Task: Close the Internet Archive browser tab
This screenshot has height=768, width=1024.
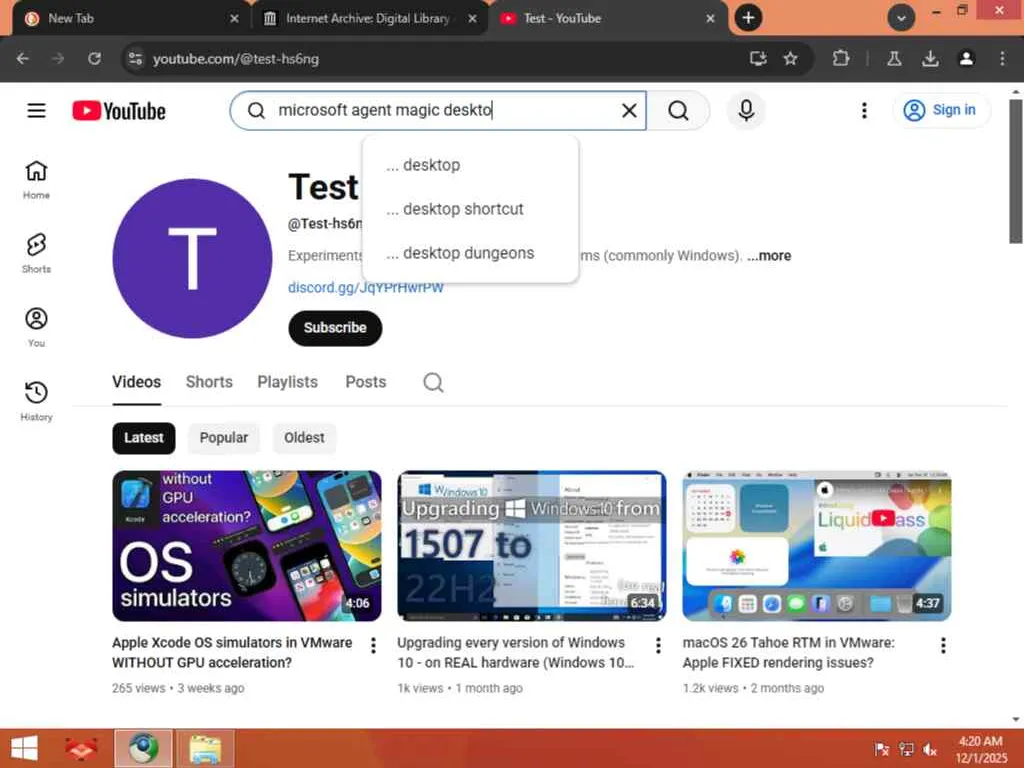Action: pyautogui.click(x=472, y=18)
